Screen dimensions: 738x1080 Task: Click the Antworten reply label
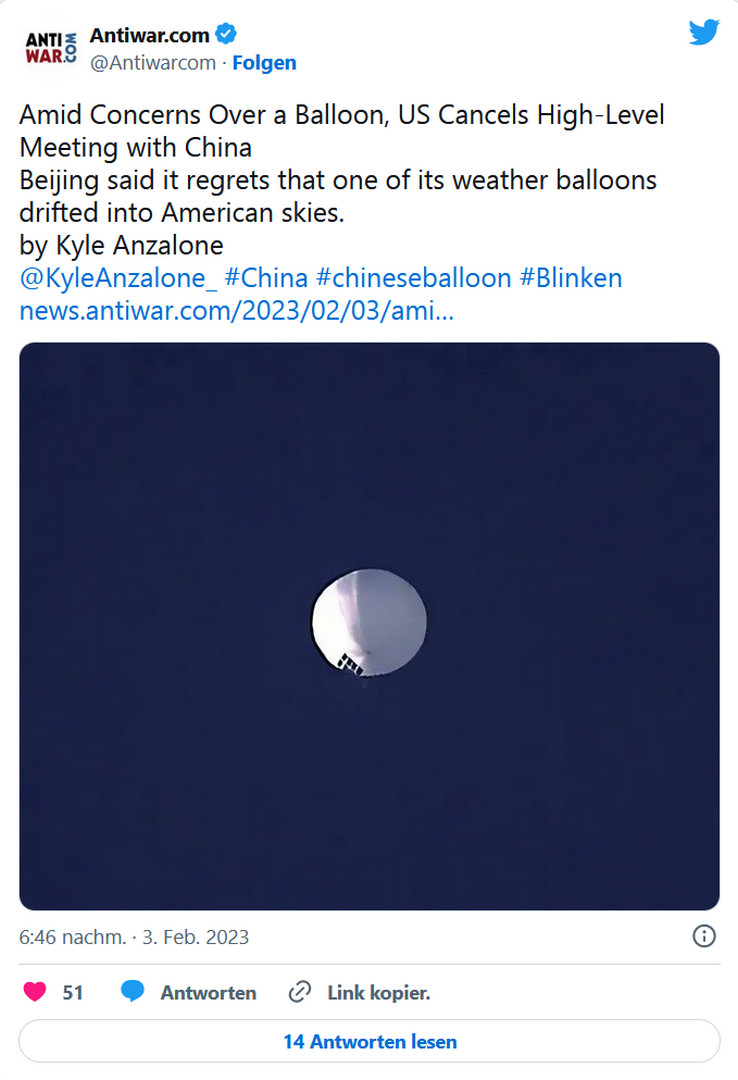pyautogui.click(x=208, y=992)
